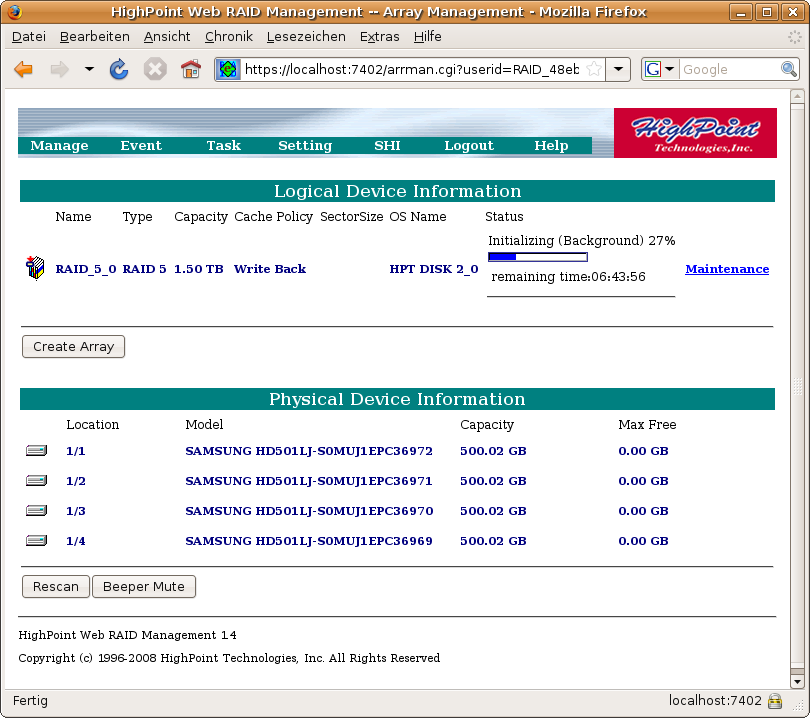Screen dimensions: 810x718
Task: Click into the Google search field
Action: (x=728, y=69)
